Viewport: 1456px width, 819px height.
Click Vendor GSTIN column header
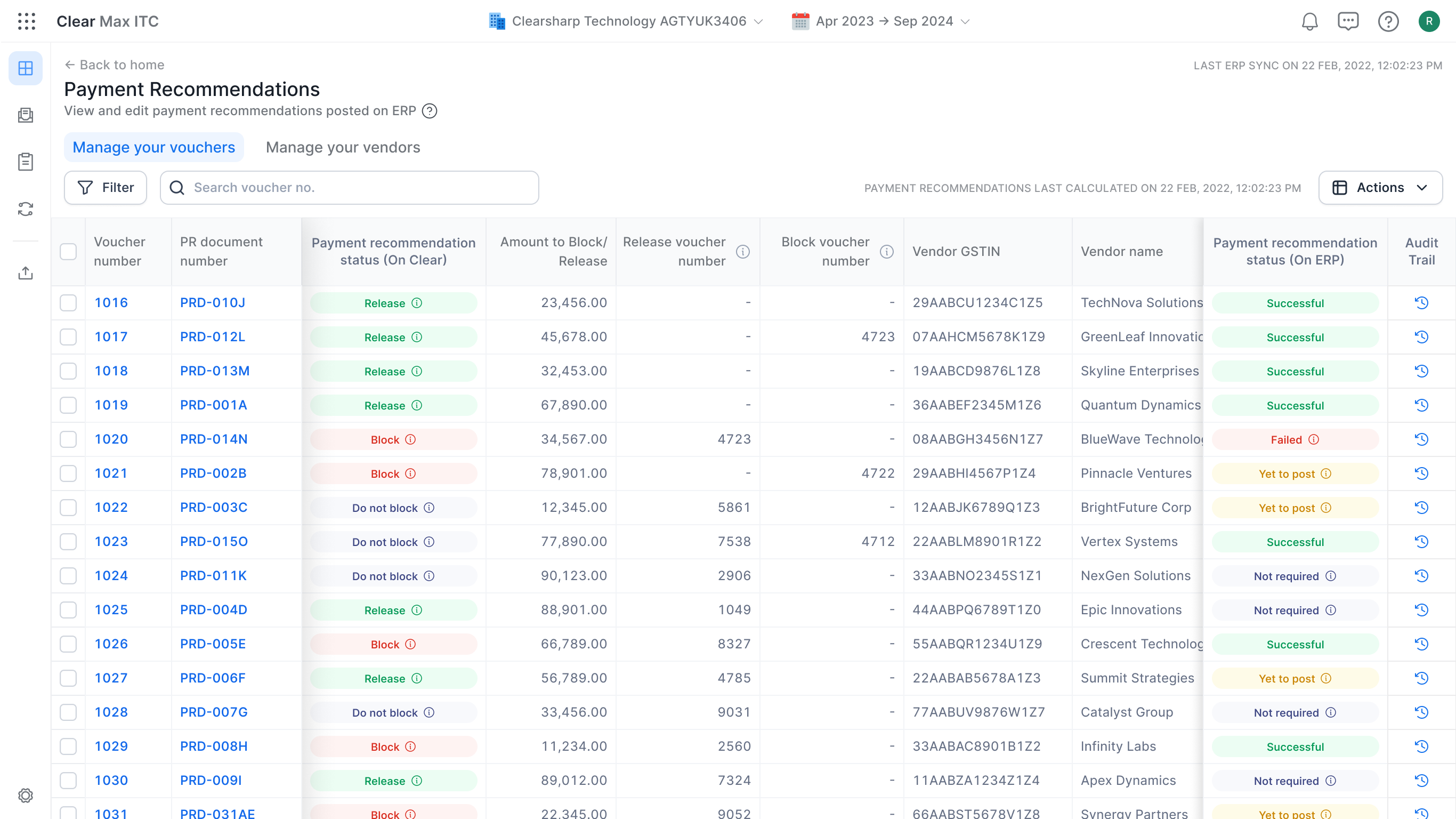point(956,252)
